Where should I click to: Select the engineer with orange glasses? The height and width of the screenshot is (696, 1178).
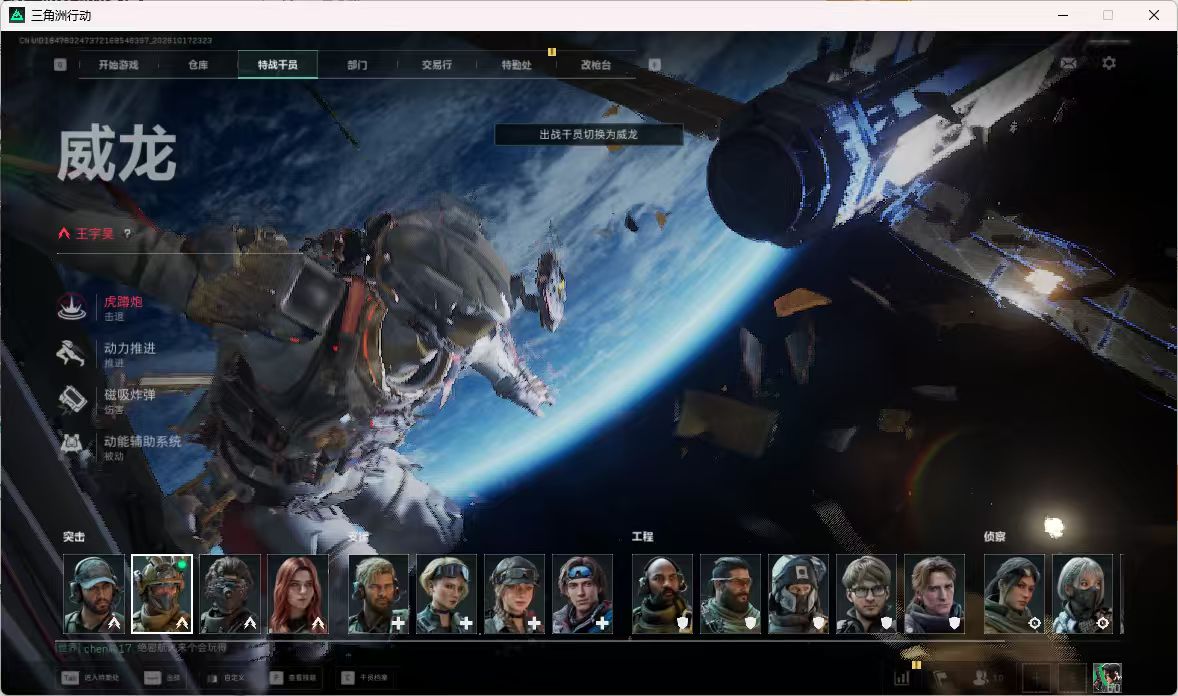click(730, 594)
